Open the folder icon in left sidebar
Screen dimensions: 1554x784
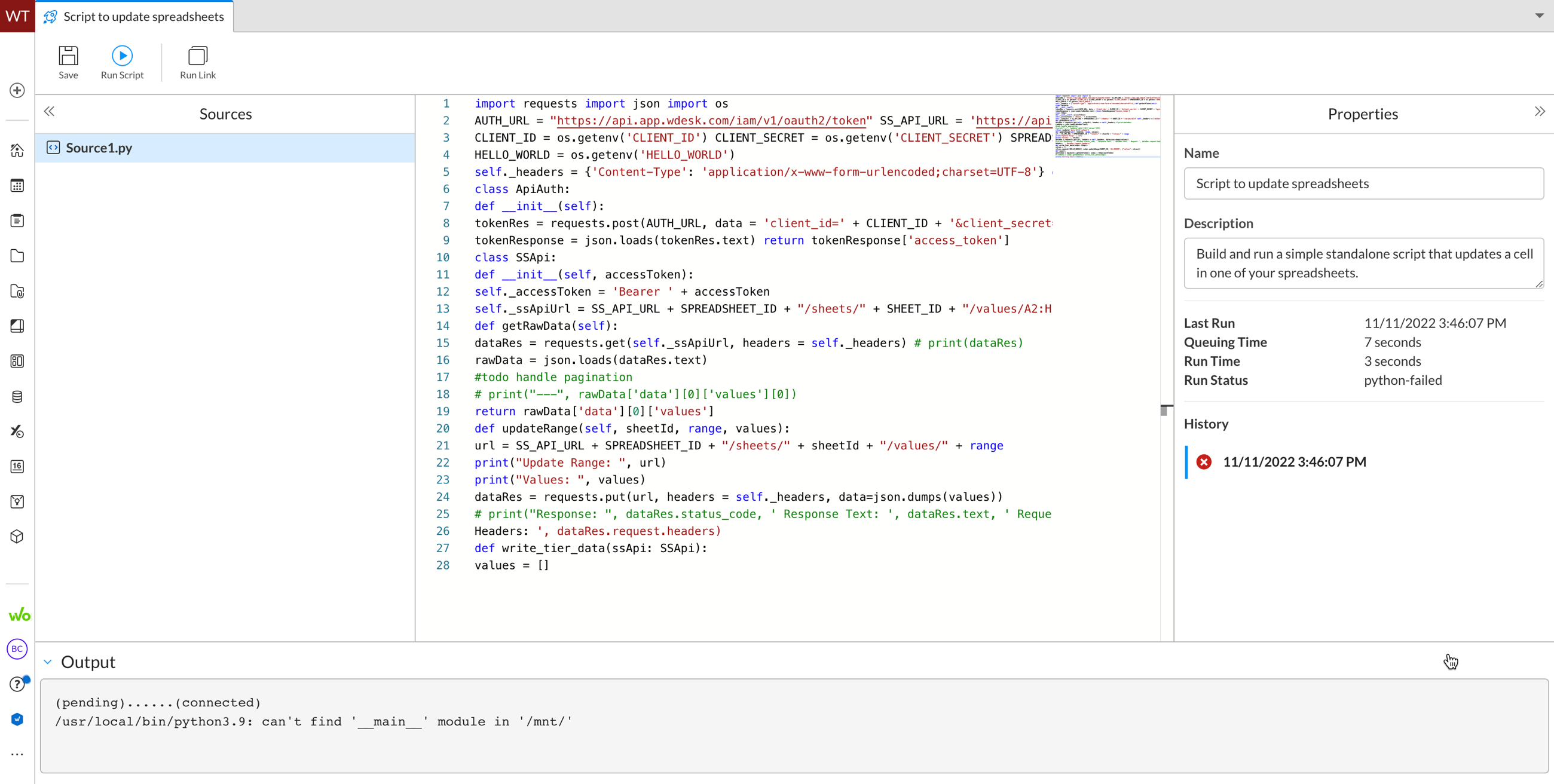pos(17,256)
